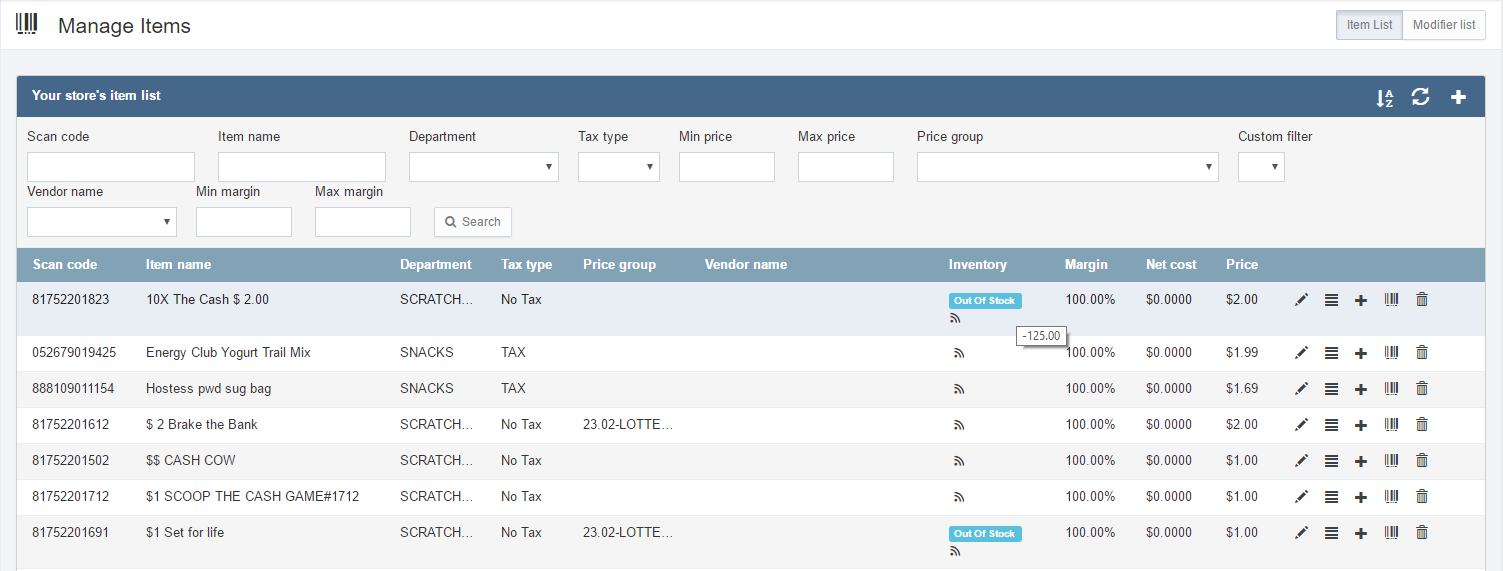Open the Department filter dropdown
Screen dimensions: 1503x571
coord(483,167)
